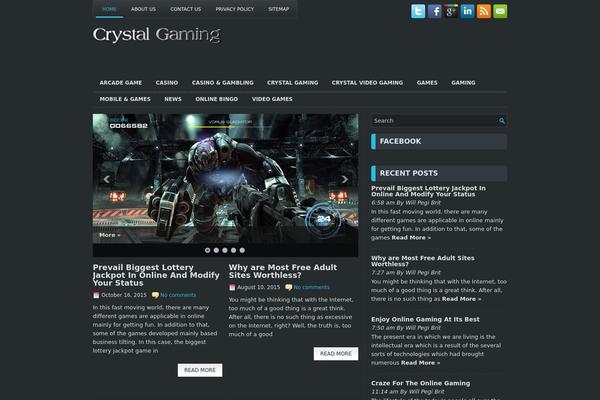
Task: Select the fourth slider pagination dot
Action: [233, 250]
